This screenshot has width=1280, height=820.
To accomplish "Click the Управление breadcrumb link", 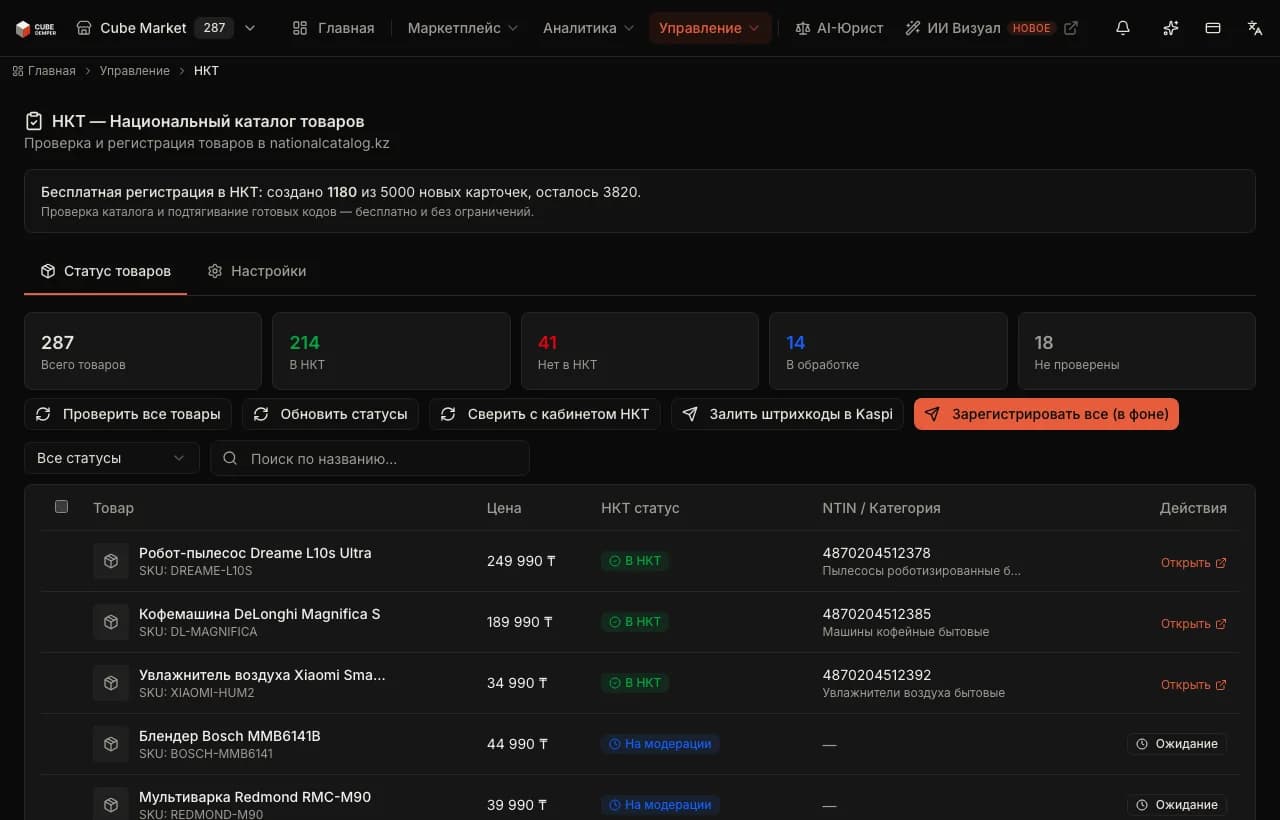I will 135,71.
